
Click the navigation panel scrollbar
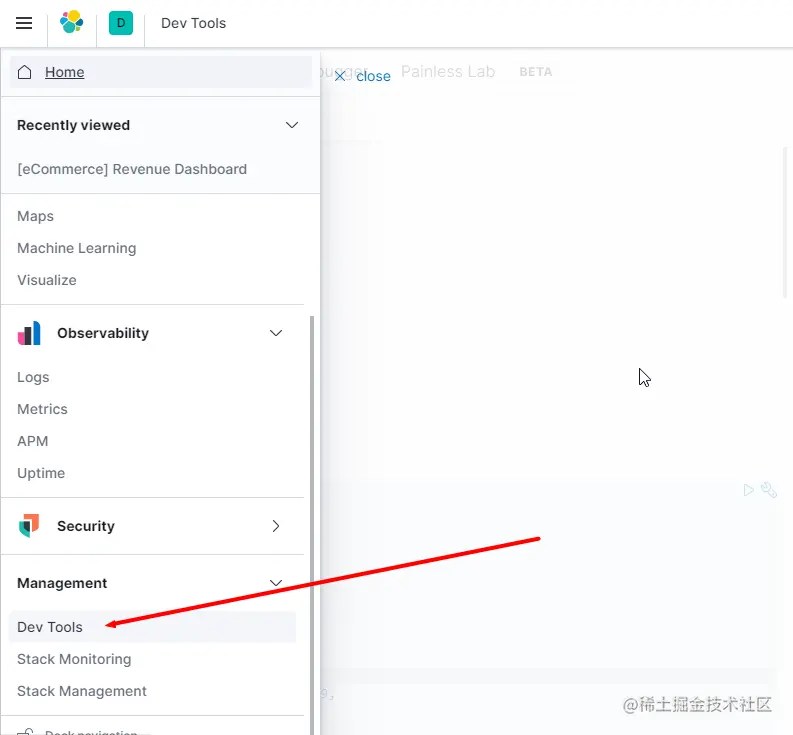click(312, 525)
